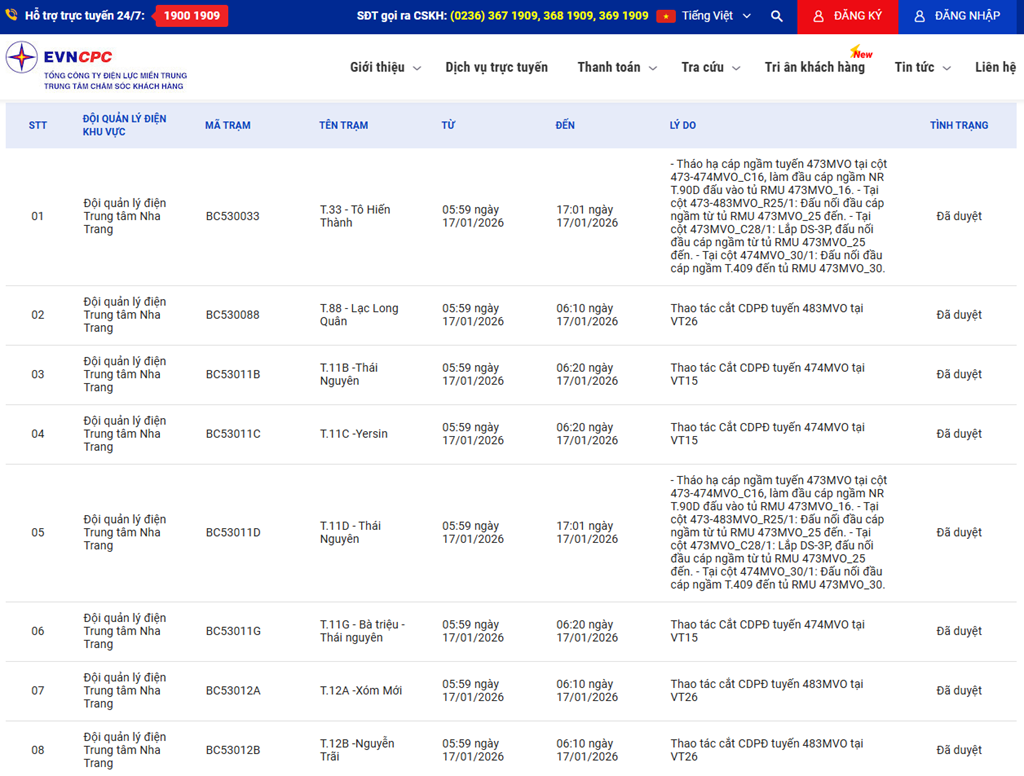Expand the Tra cứu menu
This screenshot has height=776, width=1024.
(710, 67)
